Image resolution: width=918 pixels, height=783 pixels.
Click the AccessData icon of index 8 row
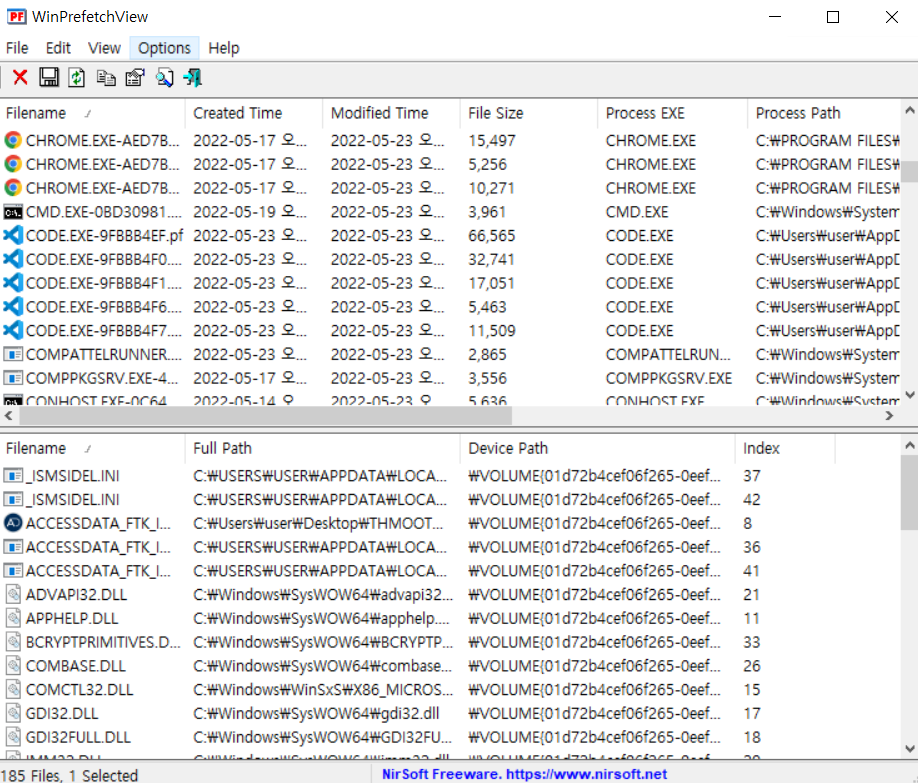coord(13,522)
